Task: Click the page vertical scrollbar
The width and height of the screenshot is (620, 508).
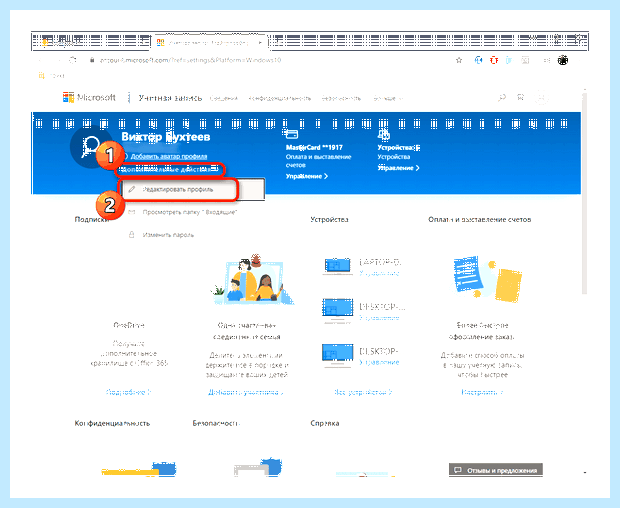Action: click(584, 194)
